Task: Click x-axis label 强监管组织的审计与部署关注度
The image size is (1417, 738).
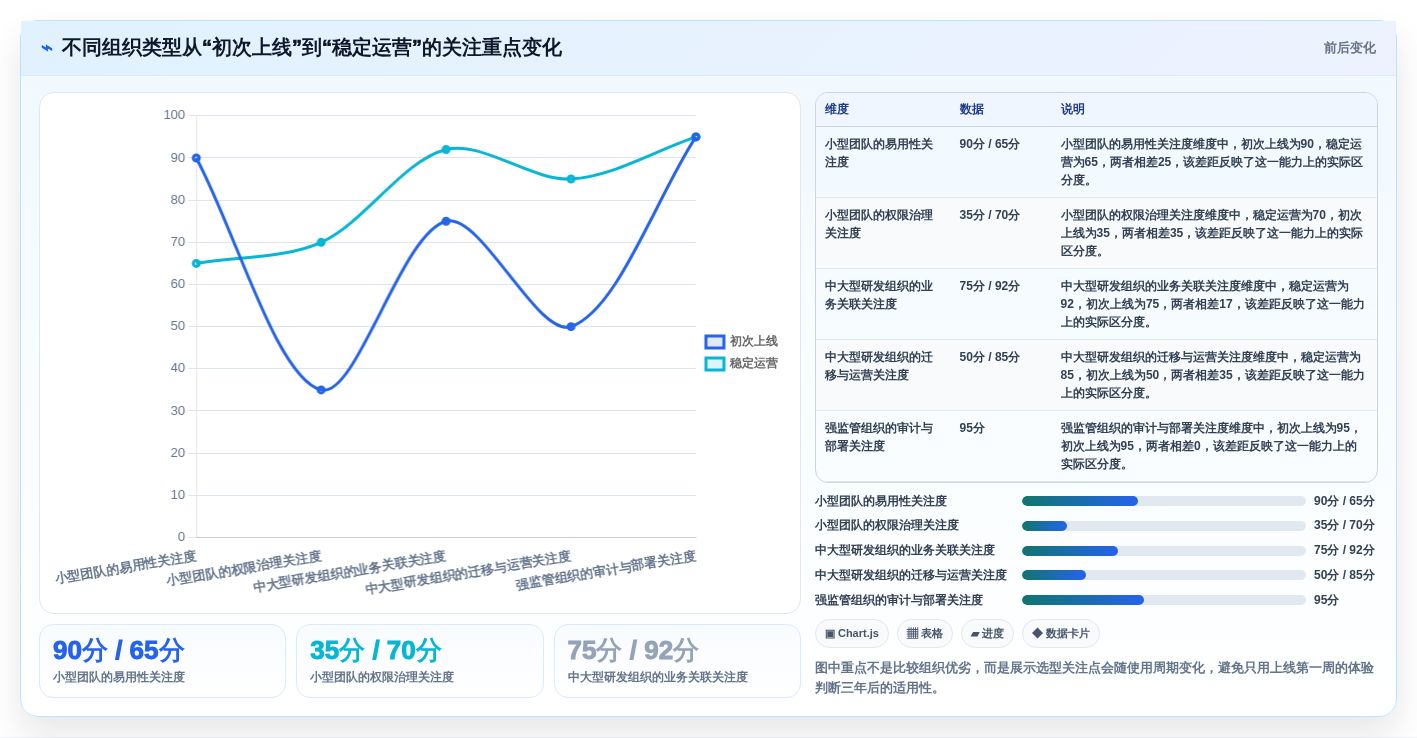Action: [x=606, y=571]
